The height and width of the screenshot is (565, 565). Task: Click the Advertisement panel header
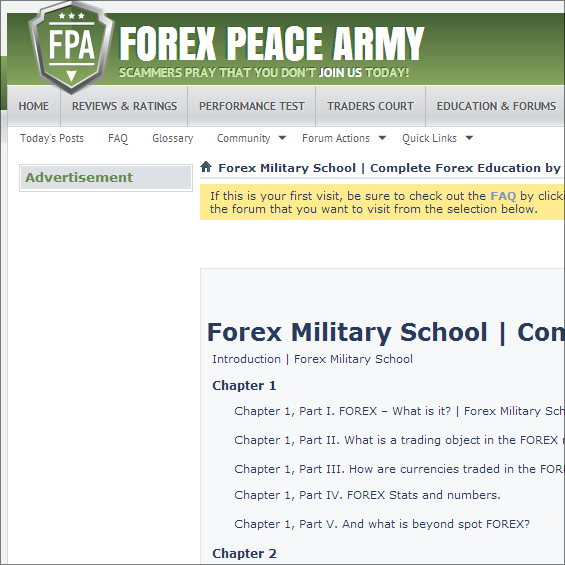pos(106,178)
